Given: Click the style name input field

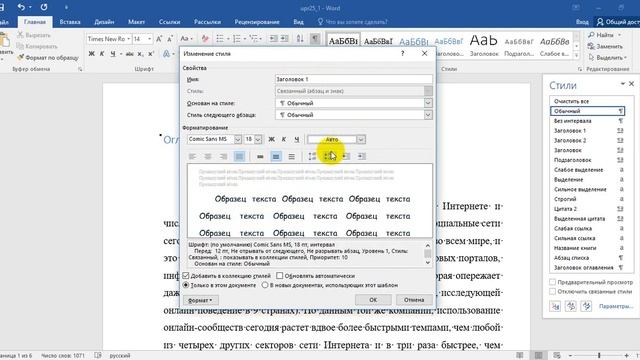Looking at the screenshot, I should pos(353,79).
